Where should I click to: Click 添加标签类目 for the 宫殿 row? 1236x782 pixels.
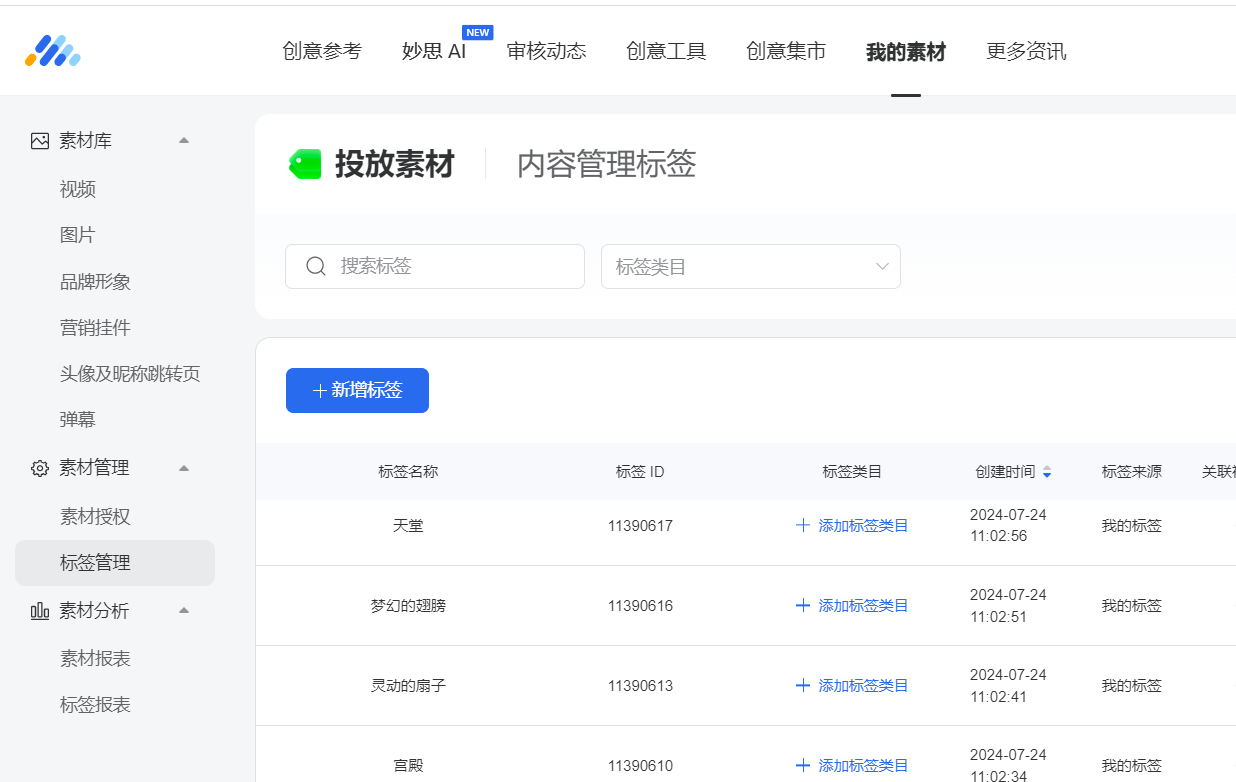pyautogui.click(x=852, y=766)
